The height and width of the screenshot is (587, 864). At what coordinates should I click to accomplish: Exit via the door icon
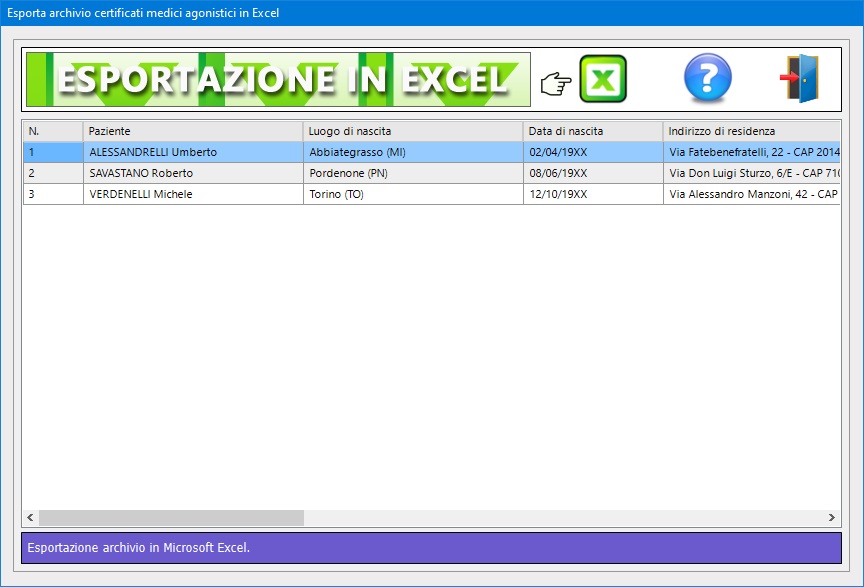(799, 79)
